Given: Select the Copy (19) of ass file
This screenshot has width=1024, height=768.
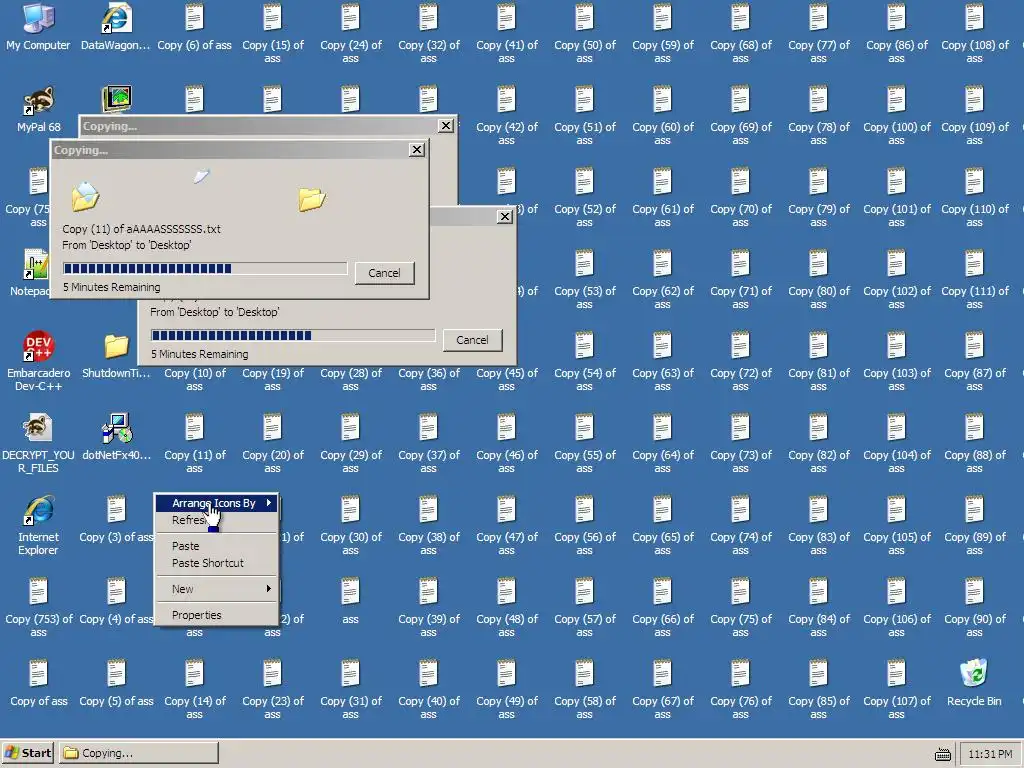Looking at the screenshot, I should pyautogui.click(x=272, y=379).
